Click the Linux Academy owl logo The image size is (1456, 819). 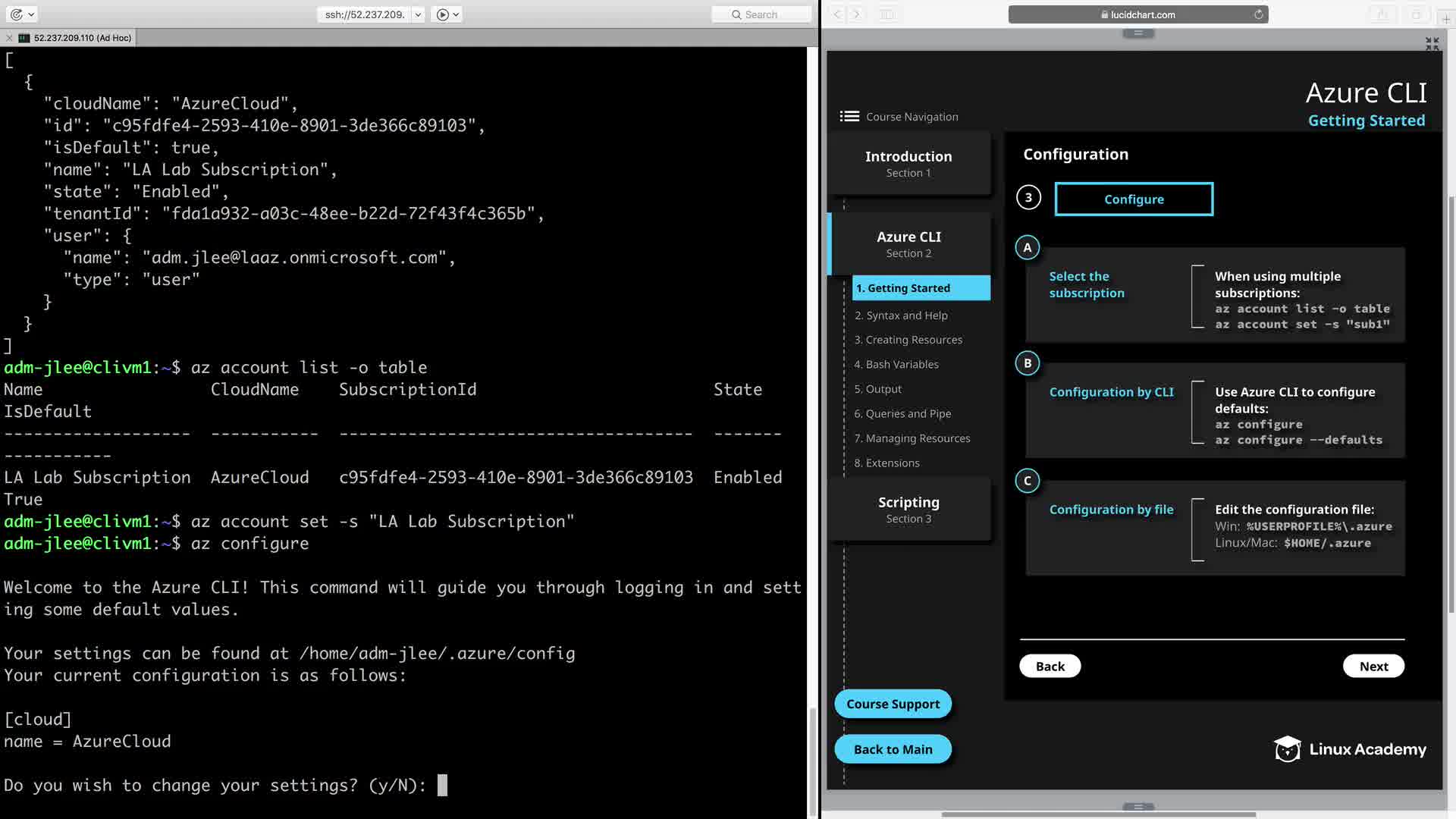[1287, 749]
